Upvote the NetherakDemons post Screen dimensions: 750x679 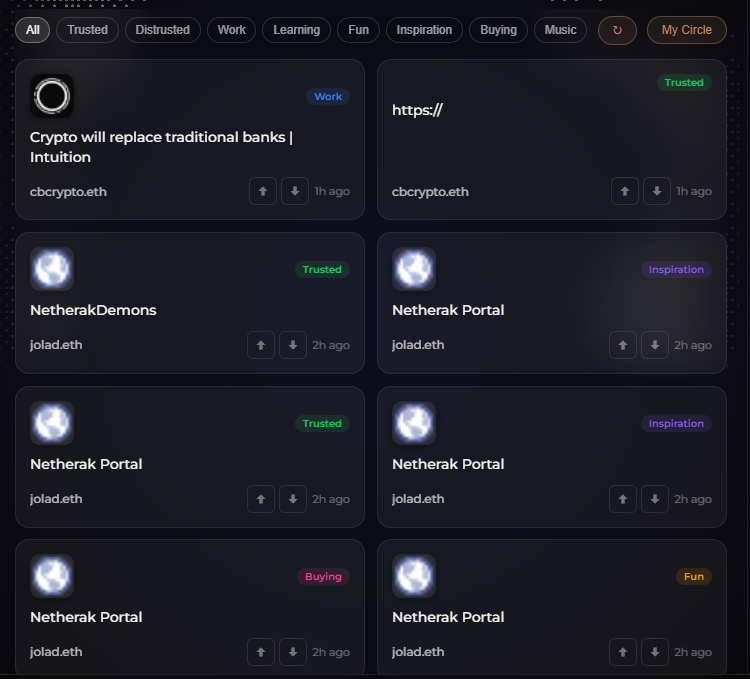click(261, 345)
